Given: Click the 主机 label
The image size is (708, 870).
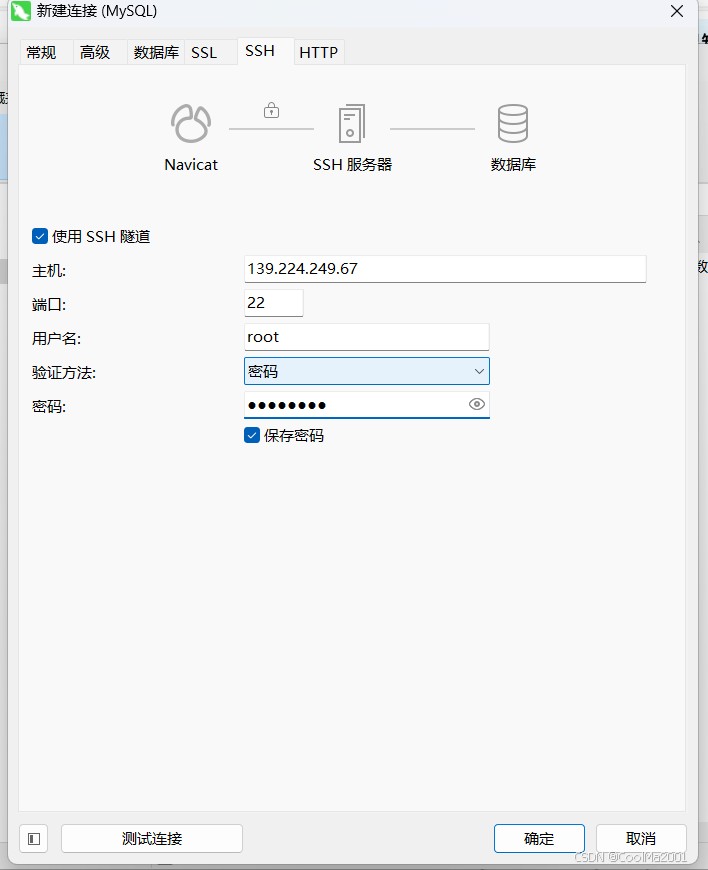Looking at the screenshot, I should [49, 271].
